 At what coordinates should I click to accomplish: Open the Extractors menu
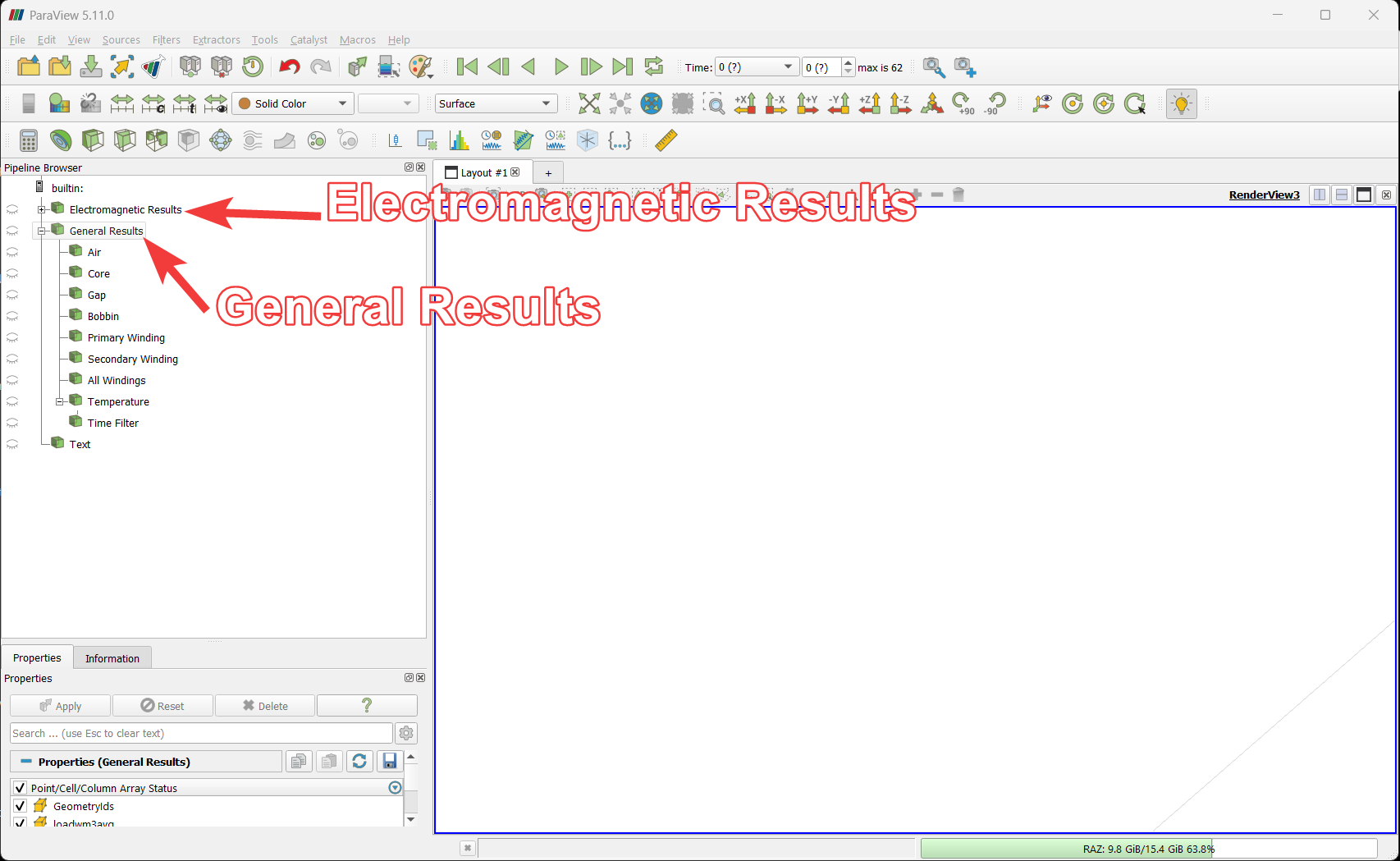pos(216,39)
